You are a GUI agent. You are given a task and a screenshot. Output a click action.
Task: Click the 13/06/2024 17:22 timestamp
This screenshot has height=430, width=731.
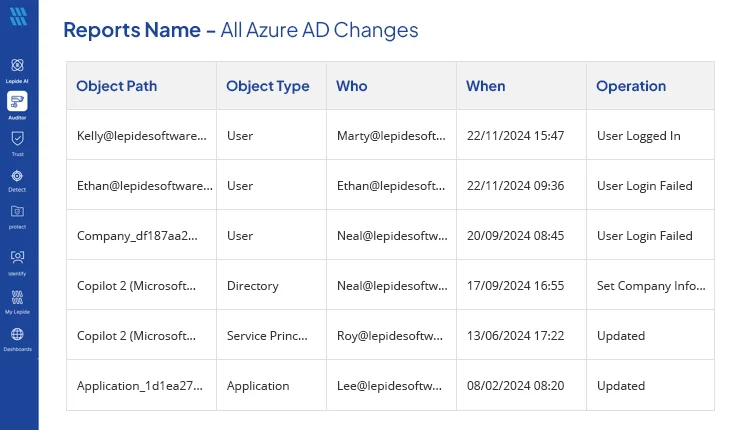point(515,336)
